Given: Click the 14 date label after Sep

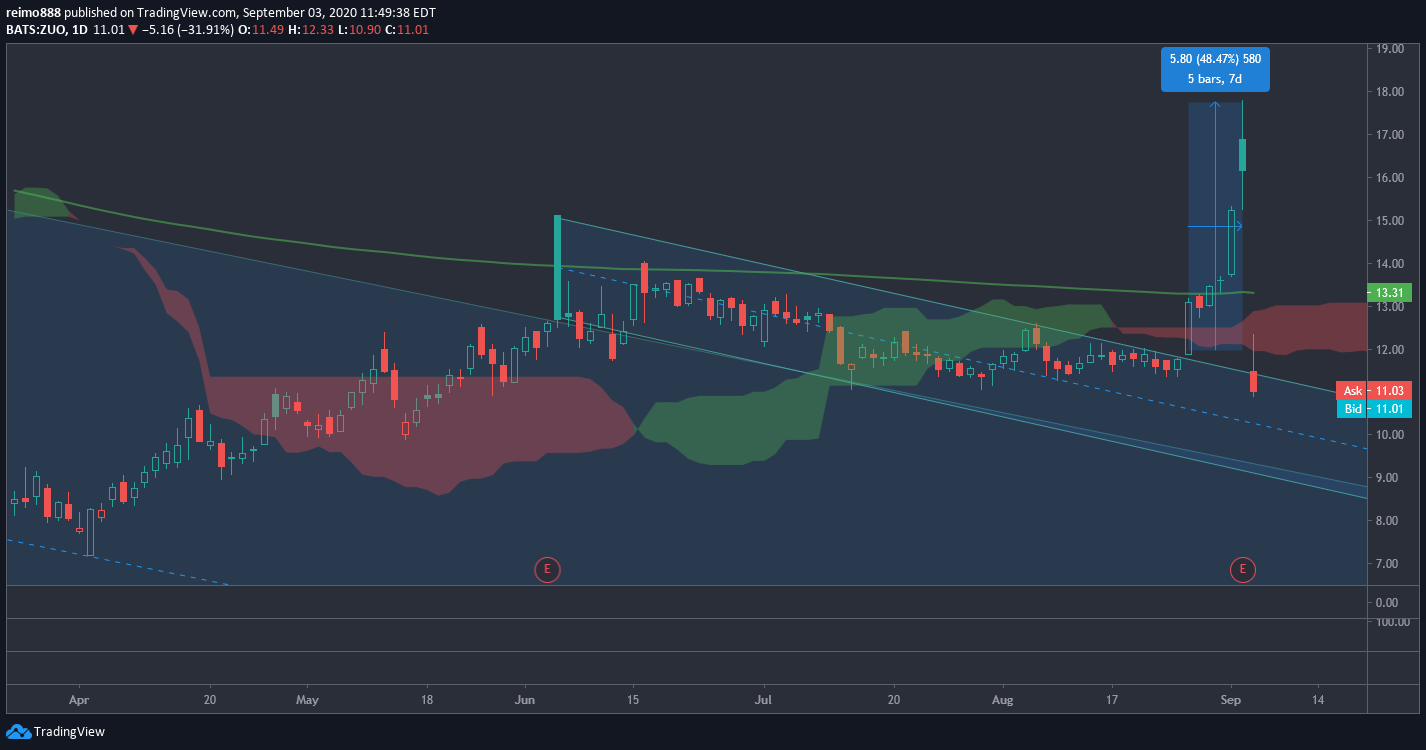Looking at the screenshot, I should (1317, 700).
